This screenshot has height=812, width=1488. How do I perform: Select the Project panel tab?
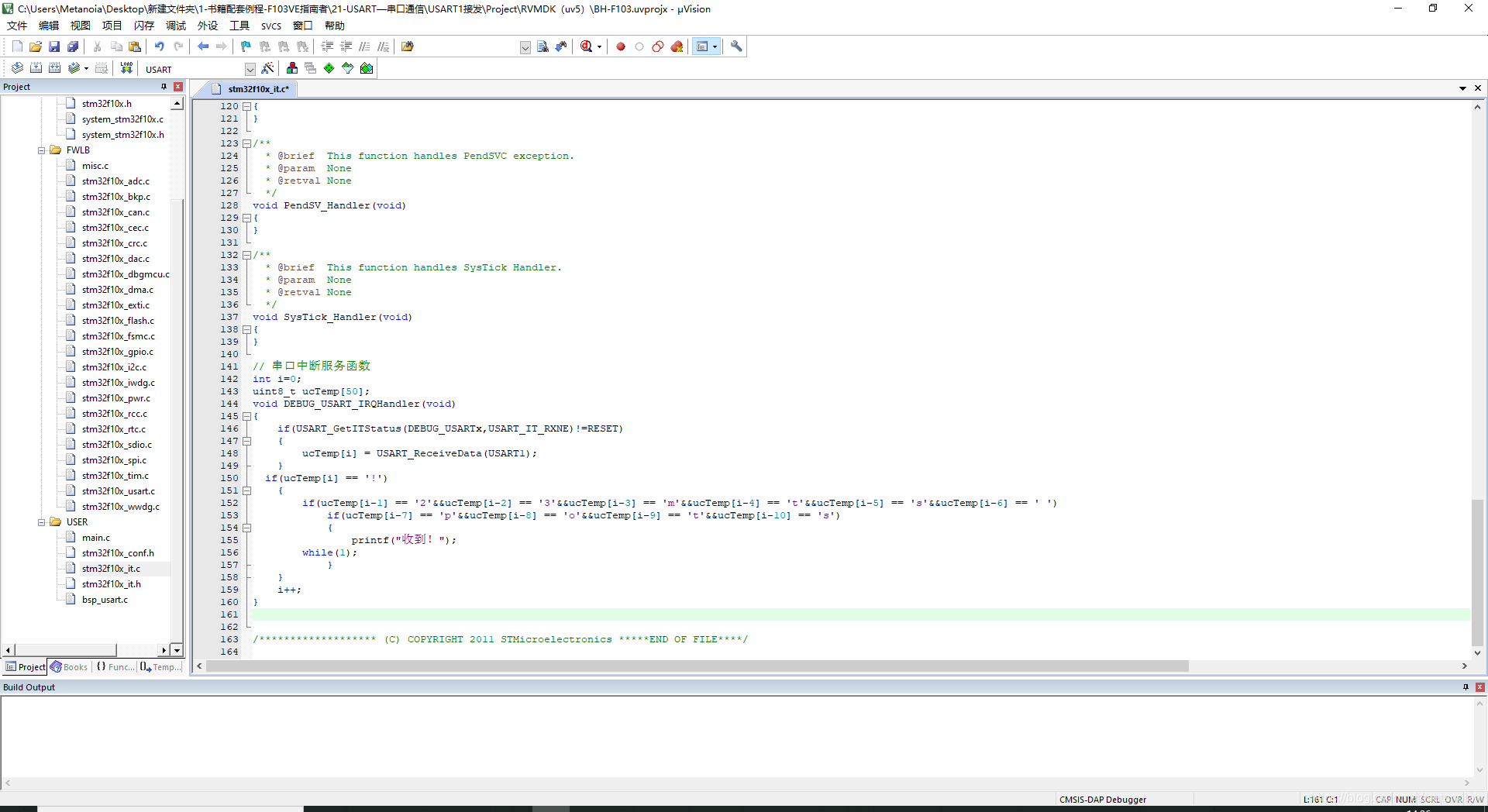click(x=26, y=667)
